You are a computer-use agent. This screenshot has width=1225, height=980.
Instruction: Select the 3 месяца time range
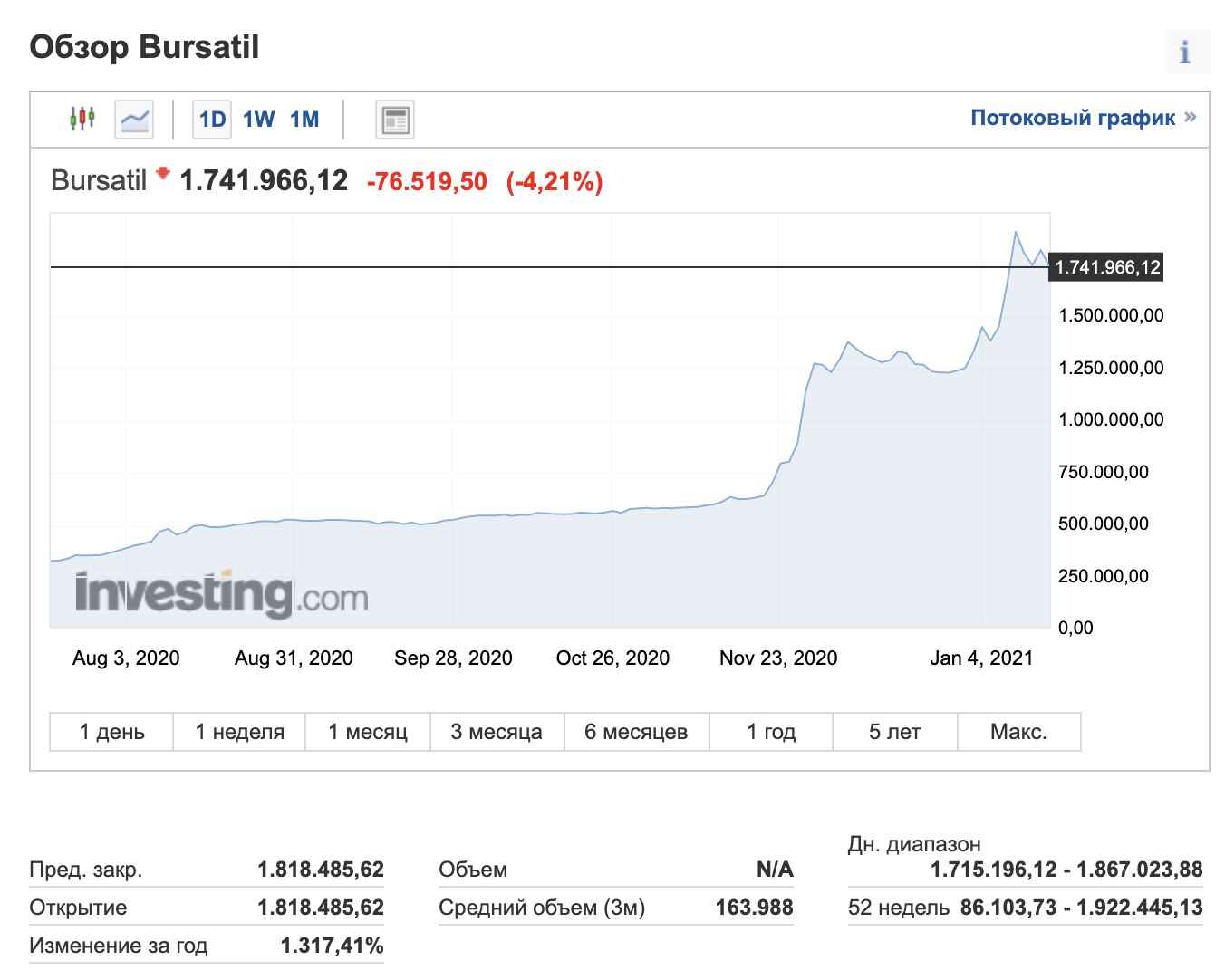(497, 732)
